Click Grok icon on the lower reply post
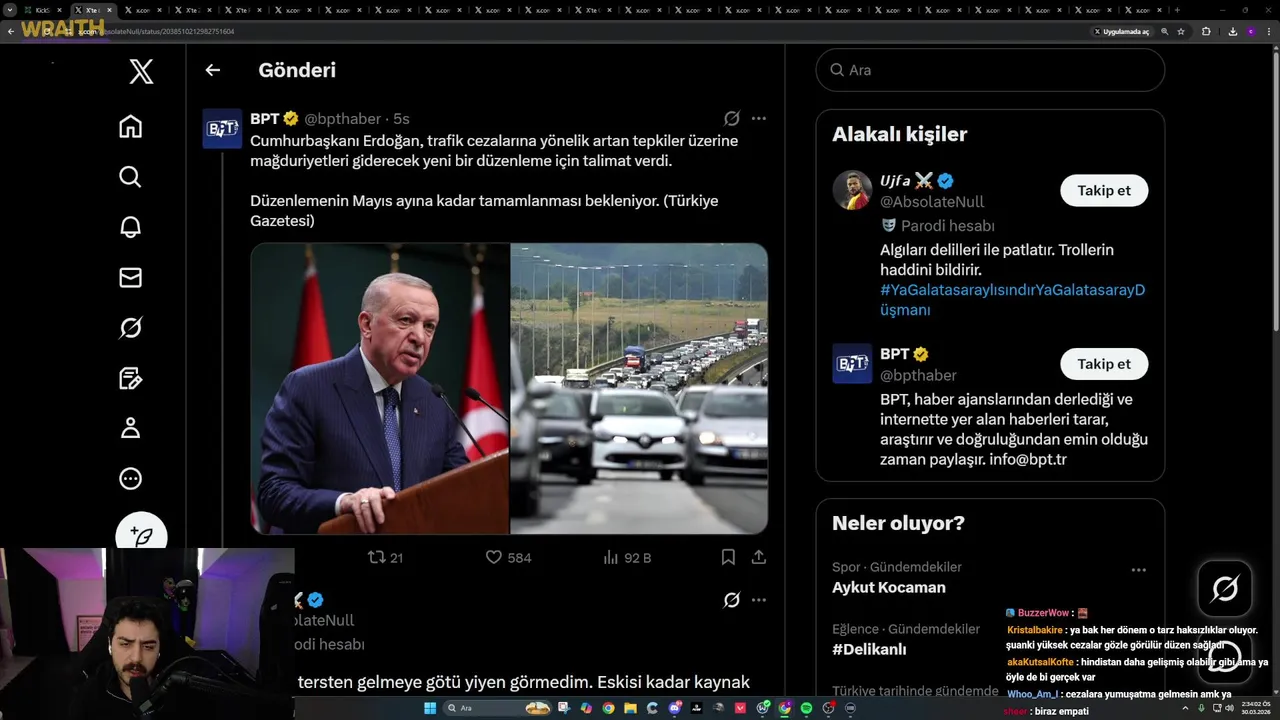Viewport: 1280px width, 720px height. pyautogui.click(x=732, y=600)
